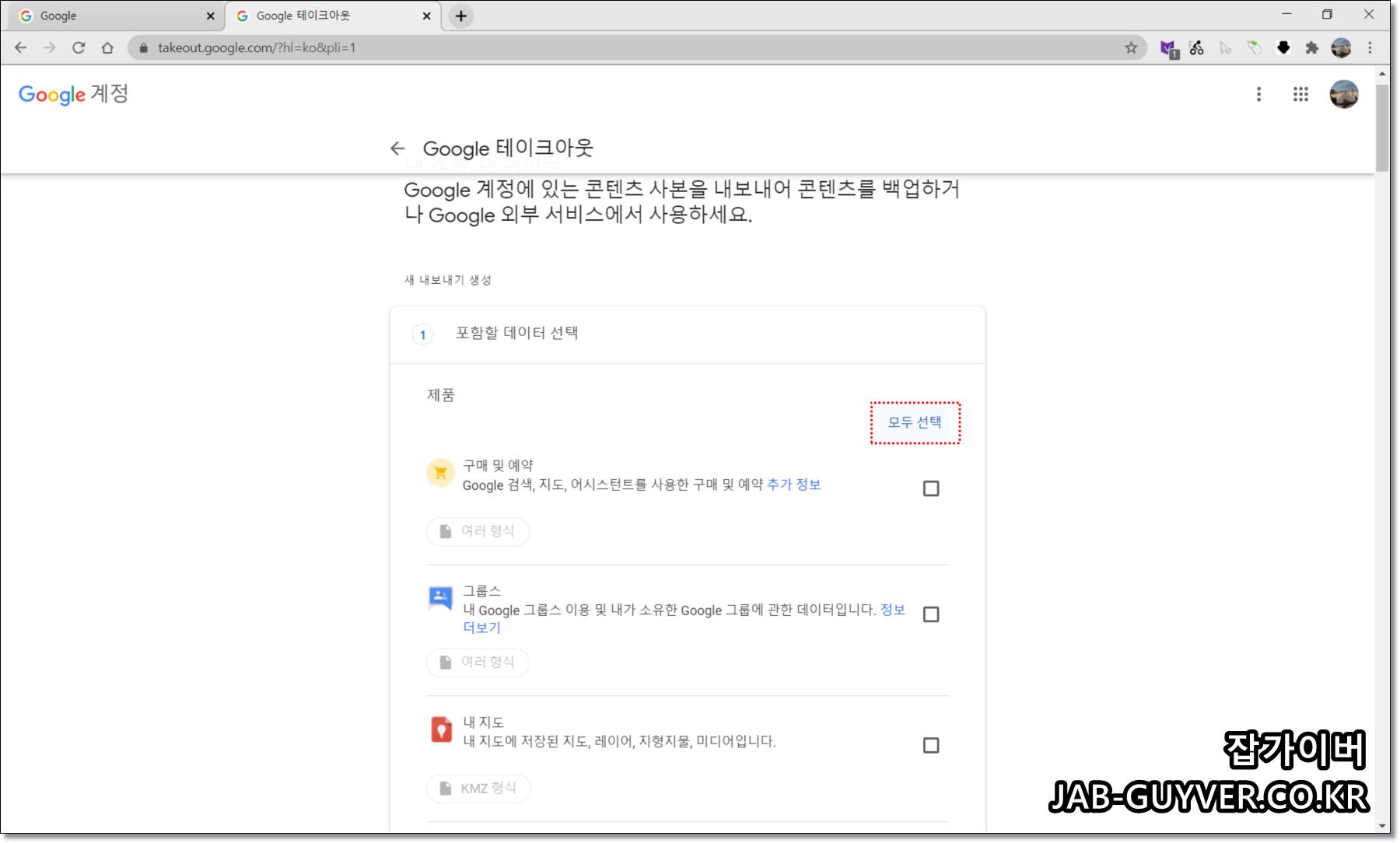This screenshot has width=1400, height=843.
Task: Reload the page with refresh icon
Action: [x=79, y=47]
